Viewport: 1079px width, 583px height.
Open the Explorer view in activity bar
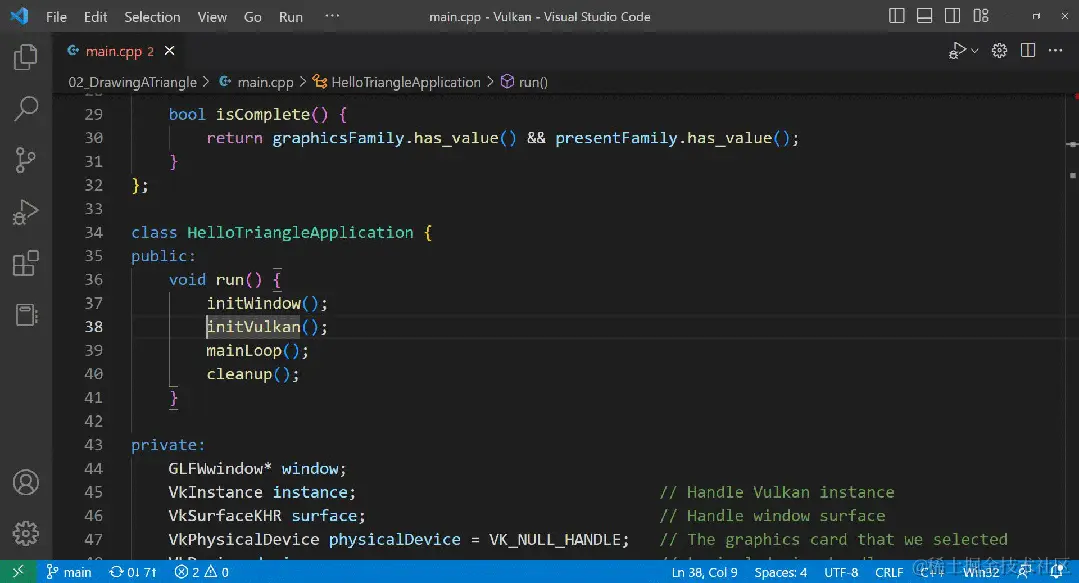point(25,56)
